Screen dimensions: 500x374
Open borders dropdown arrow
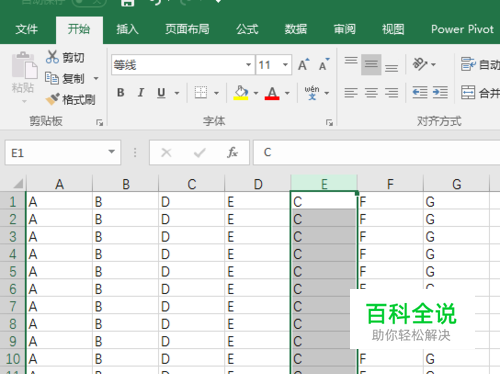pos(216,93)
